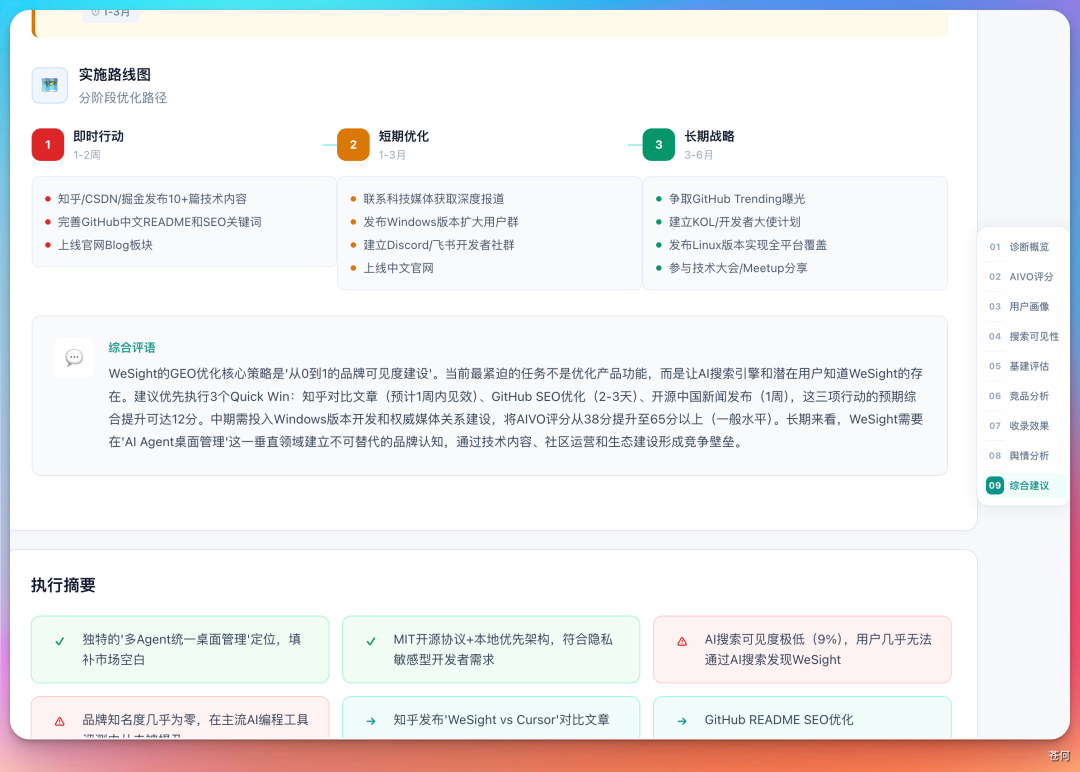Click text 独特的'多Agent统一桌面管理'定位
Image resolution: width=1080 pixels, height=772 pixels.
(178, 639)
